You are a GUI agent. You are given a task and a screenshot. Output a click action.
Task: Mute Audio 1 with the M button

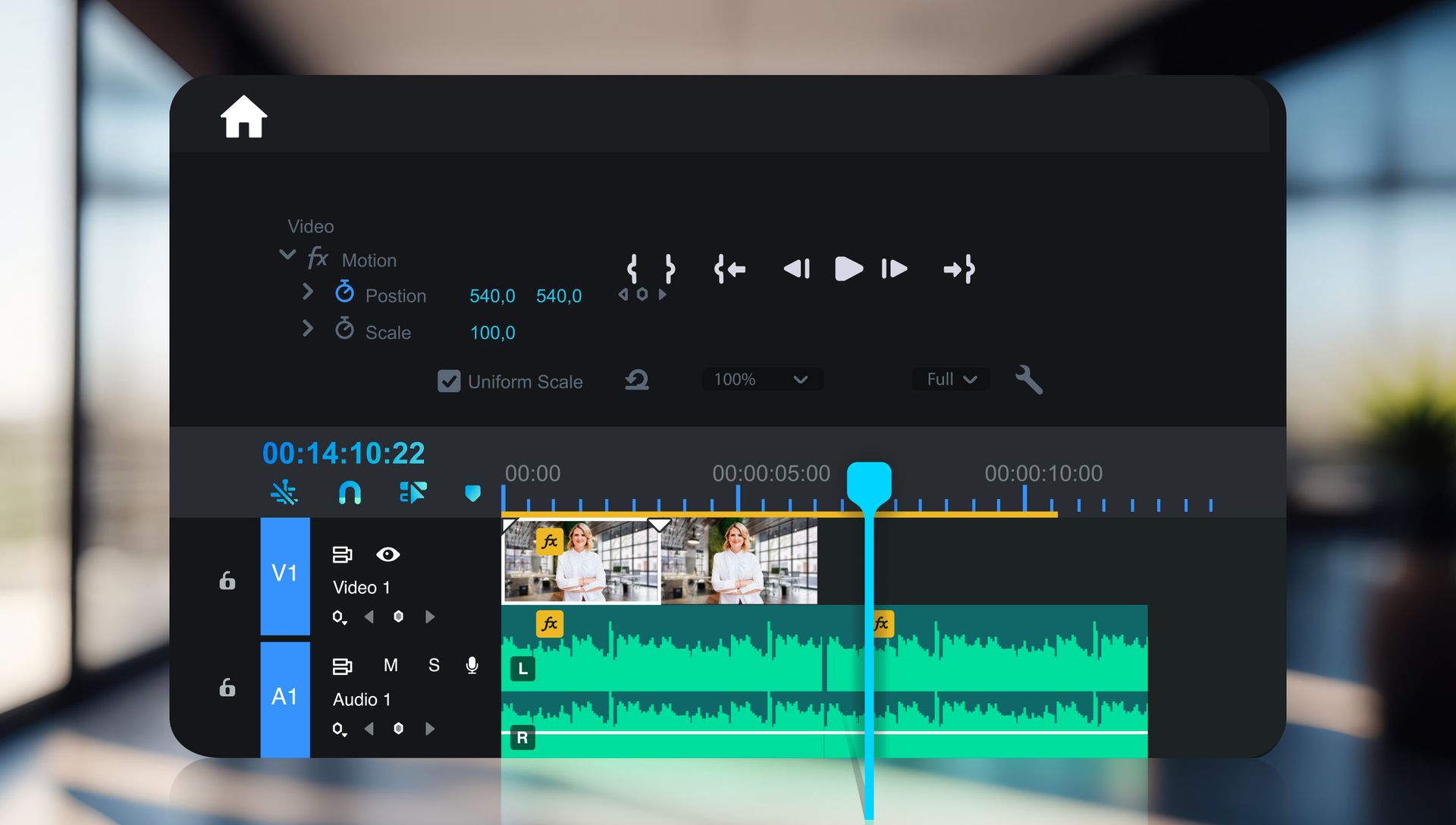pos(391,665)
